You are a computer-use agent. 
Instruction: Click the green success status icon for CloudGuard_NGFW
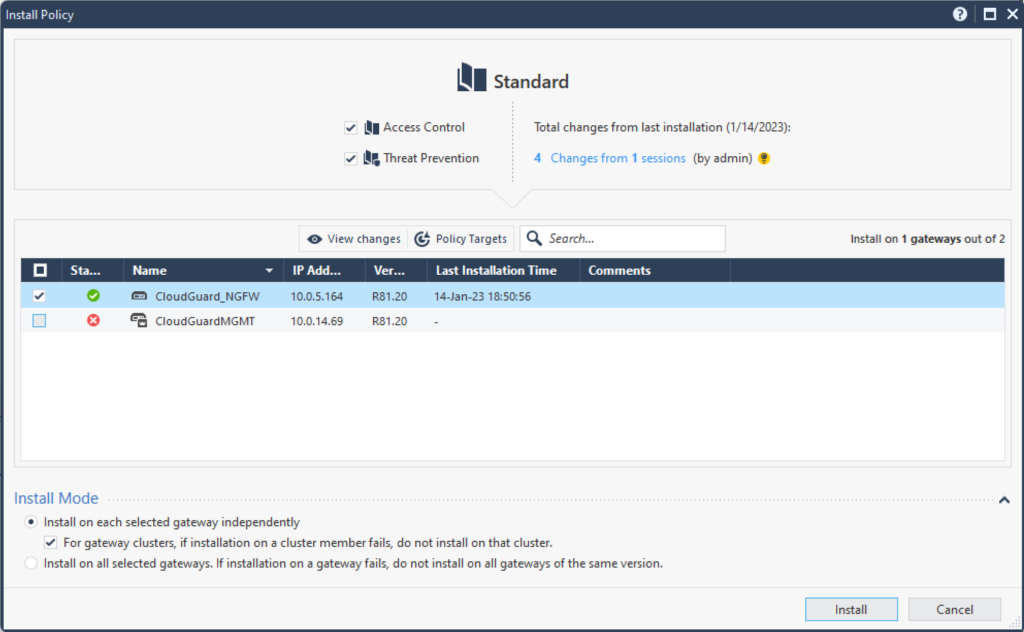(92, 296)
